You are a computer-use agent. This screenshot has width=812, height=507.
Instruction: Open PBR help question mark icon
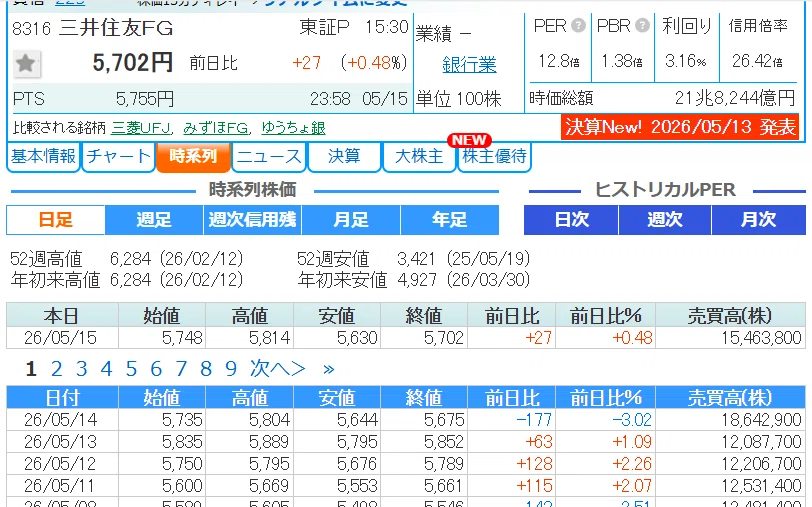(x=642, y=25)
